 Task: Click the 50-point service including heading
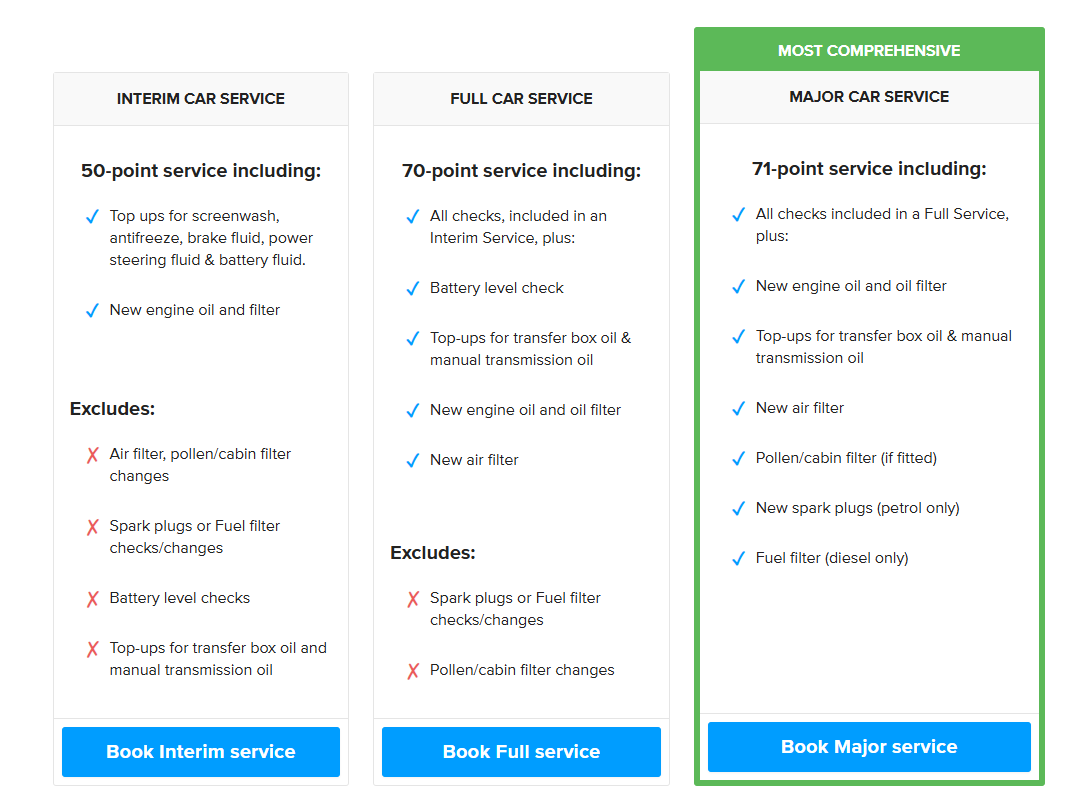click(x=201, y=171)
